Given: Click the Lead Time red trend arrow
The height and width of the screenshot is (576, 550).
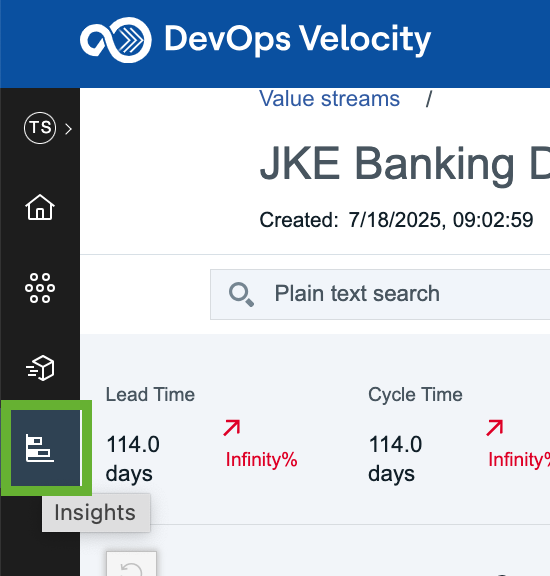Looking at the screenshot, I should [x=232, y=428].
